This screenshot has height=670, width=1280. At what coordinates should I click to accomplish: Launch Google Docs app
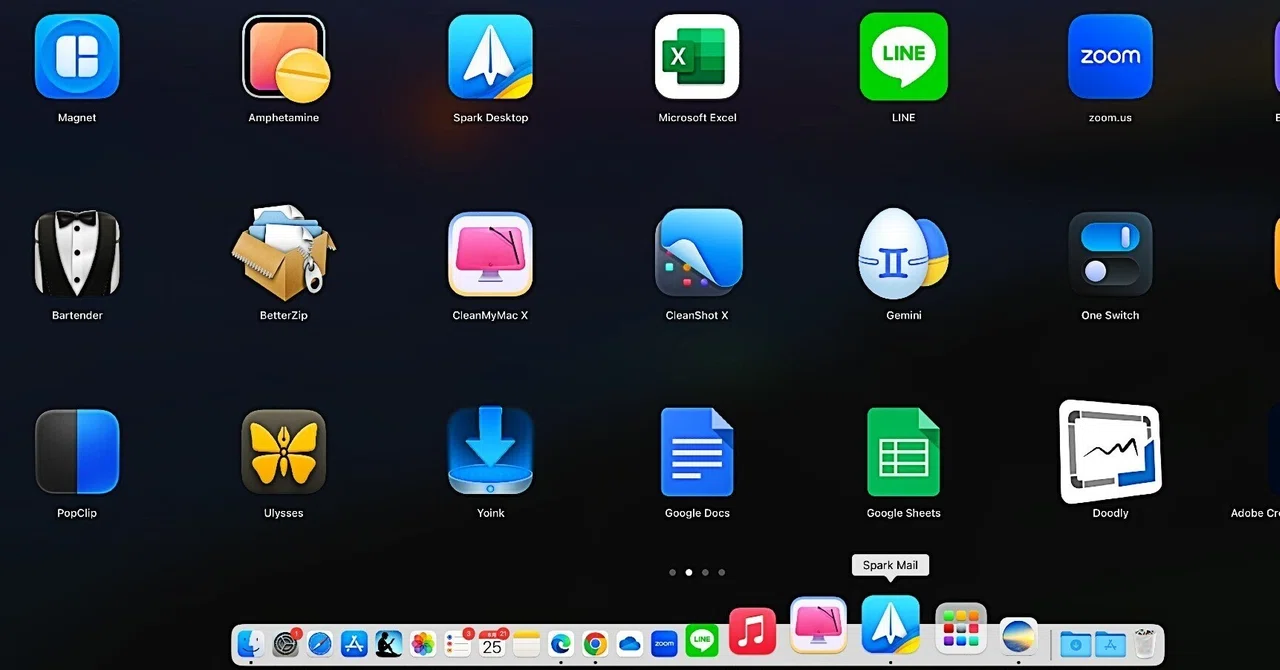[697, 452]
